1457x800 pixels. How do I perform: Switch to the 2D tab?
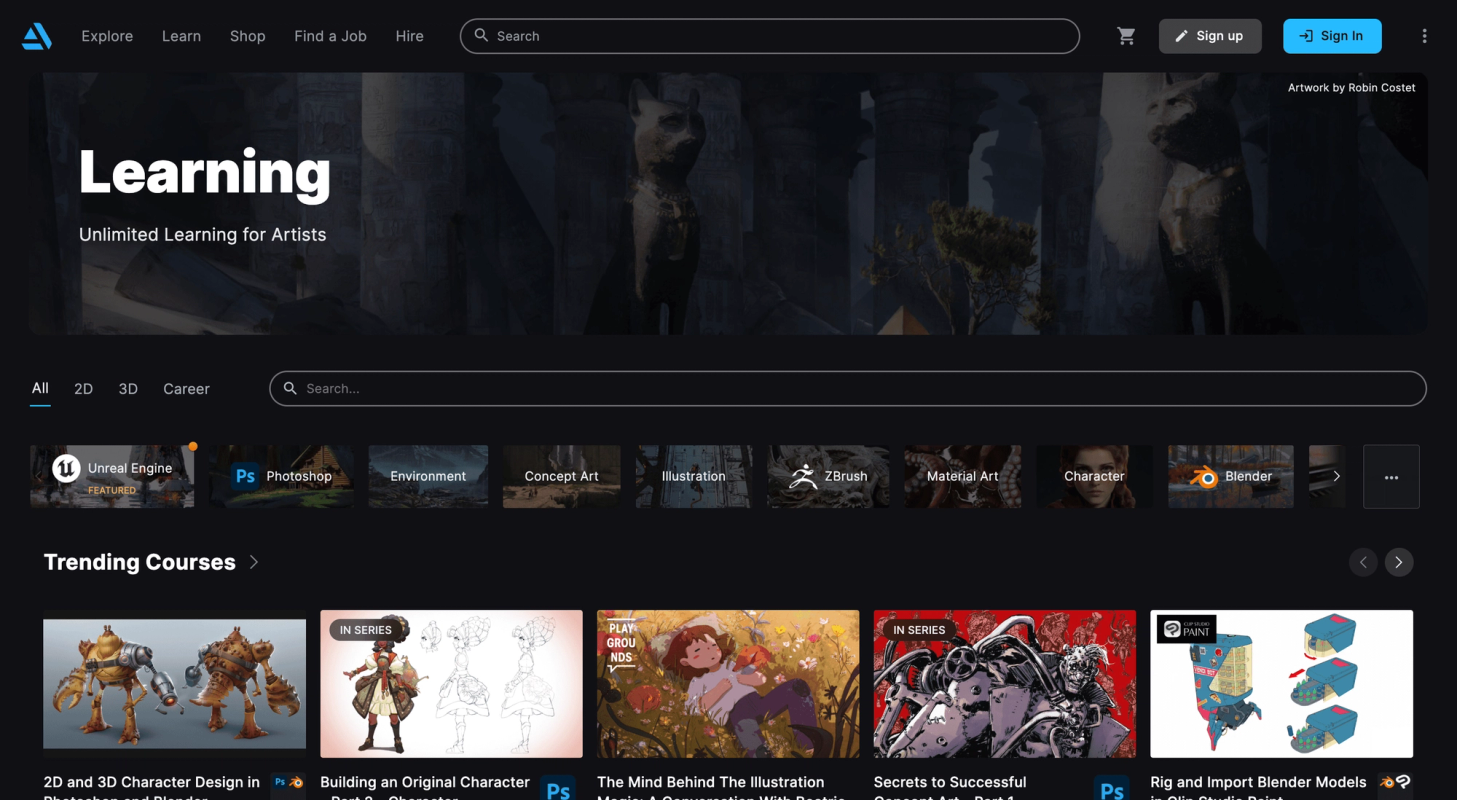[83, 389]
